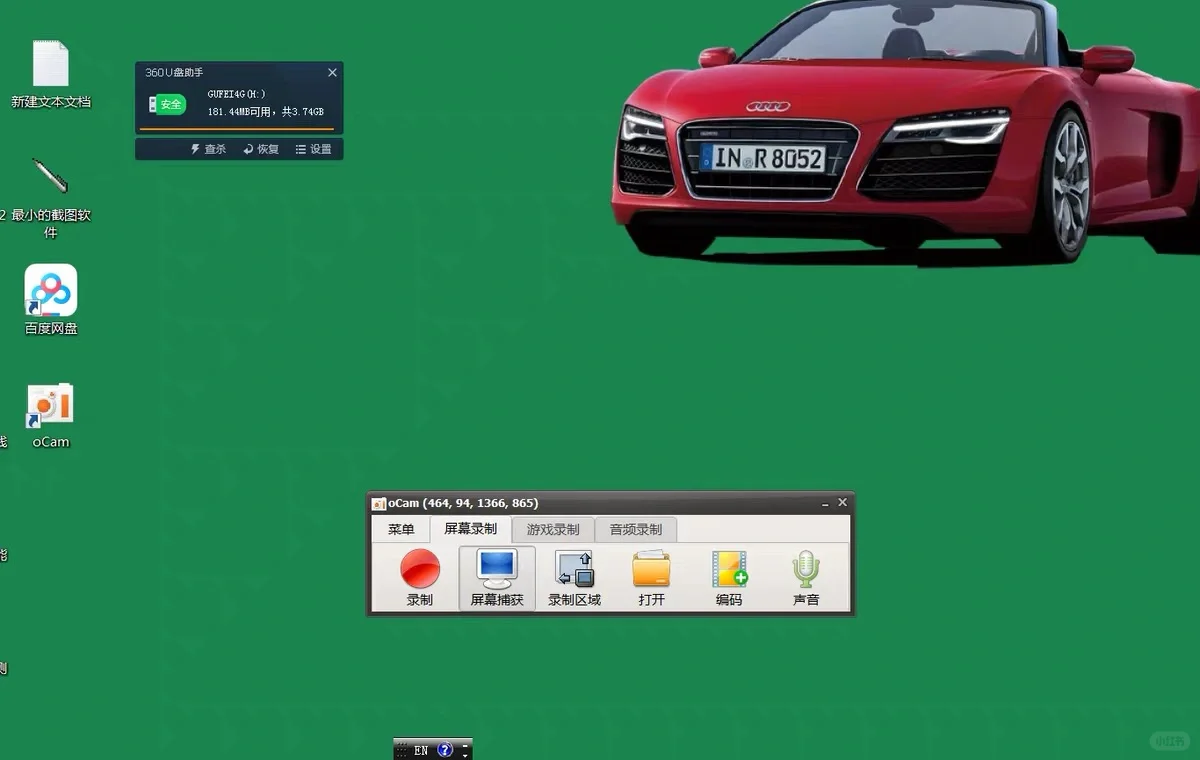This screenshot has height=760, width=1200.
Task: Switch to the 音频录制 tab
Action: click(636, 529)
